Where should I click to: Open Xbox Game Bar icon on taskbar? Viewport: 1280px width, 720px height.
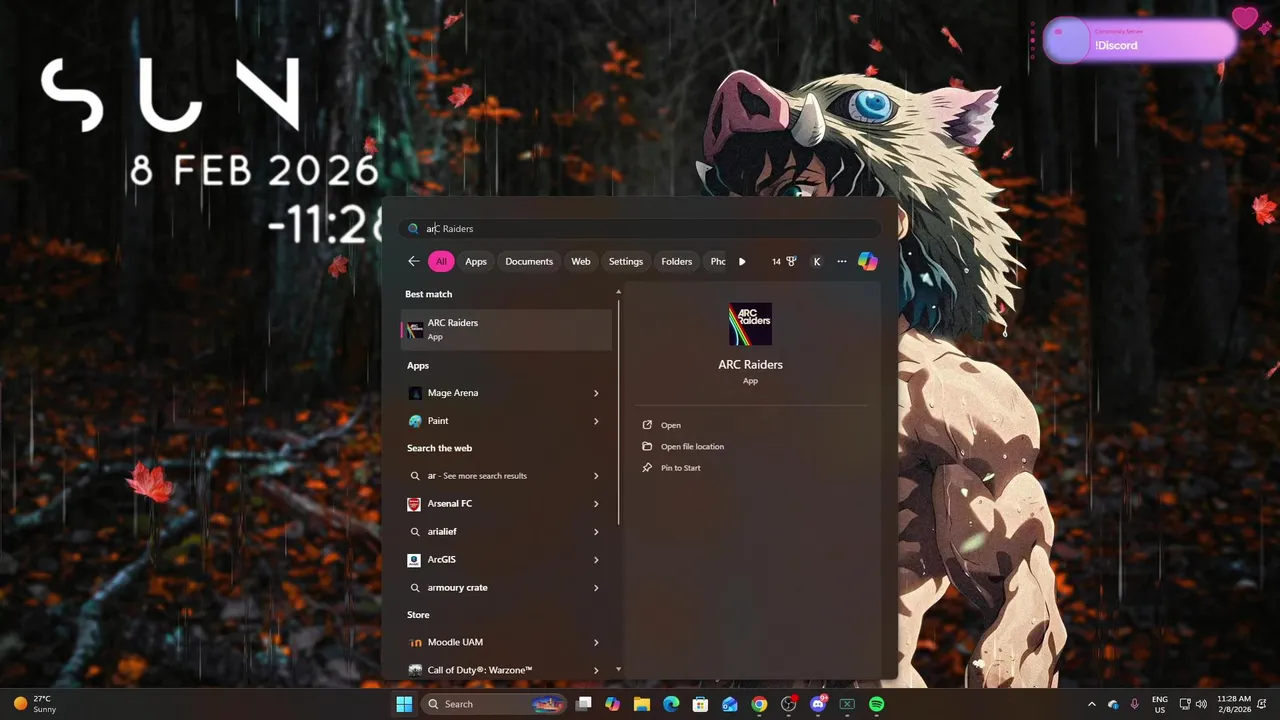[847, 704]
